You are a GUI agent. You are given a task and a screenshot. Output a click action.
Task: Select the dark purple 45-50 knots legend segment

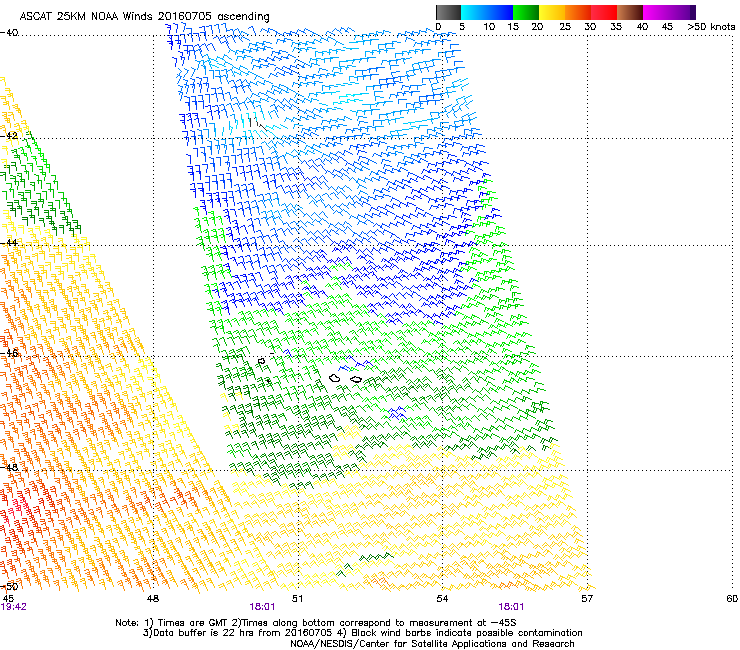pos(682,12)
